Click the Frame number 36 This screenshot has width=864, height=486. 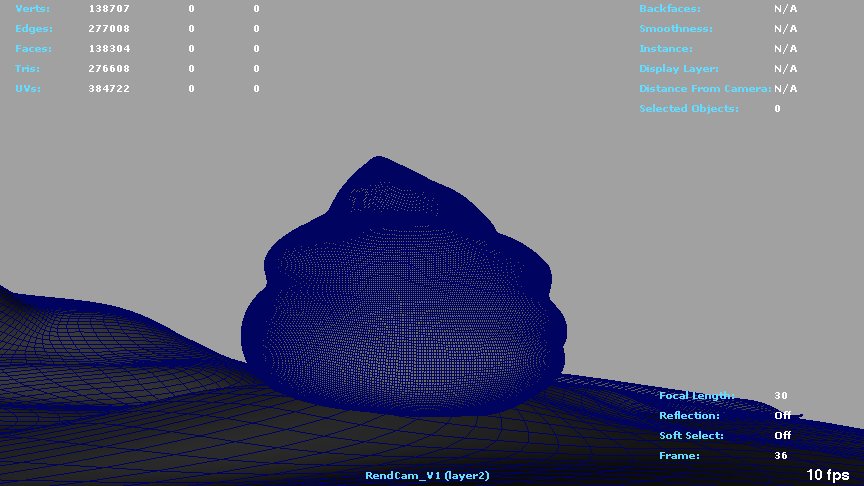coord(781,456)
